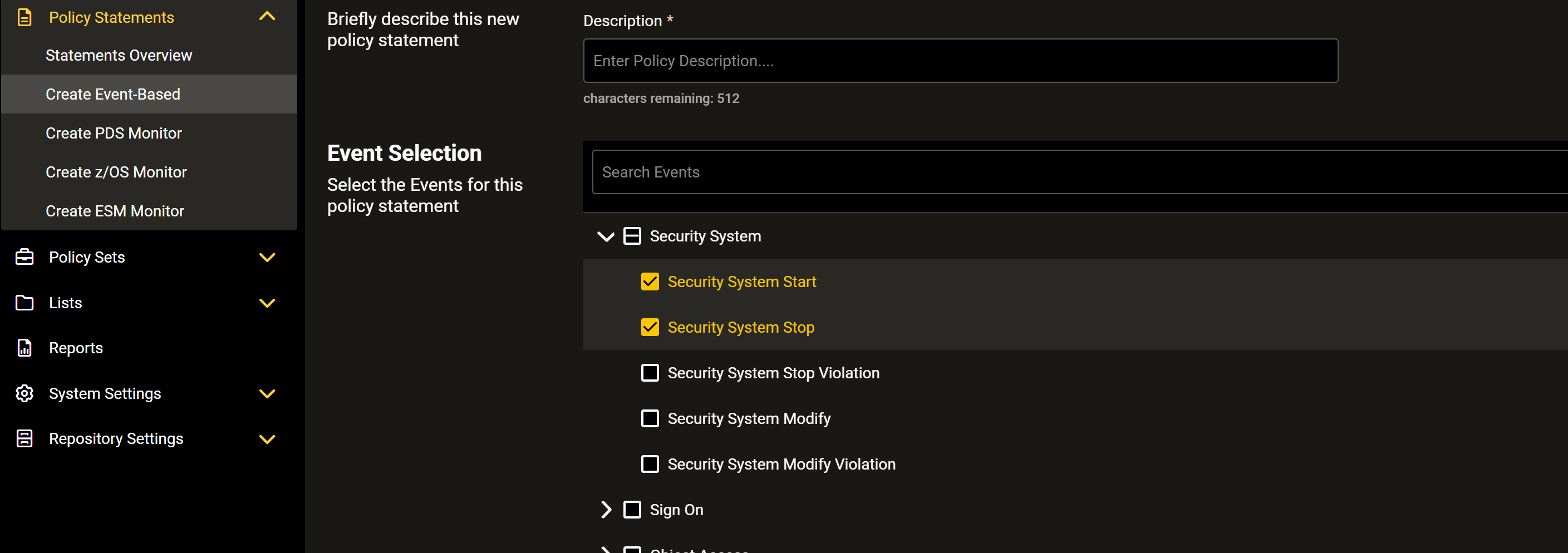The image size is (1568, 553).
Task: Check the Security System Modify checkbox
Action: tap(650, 418)
